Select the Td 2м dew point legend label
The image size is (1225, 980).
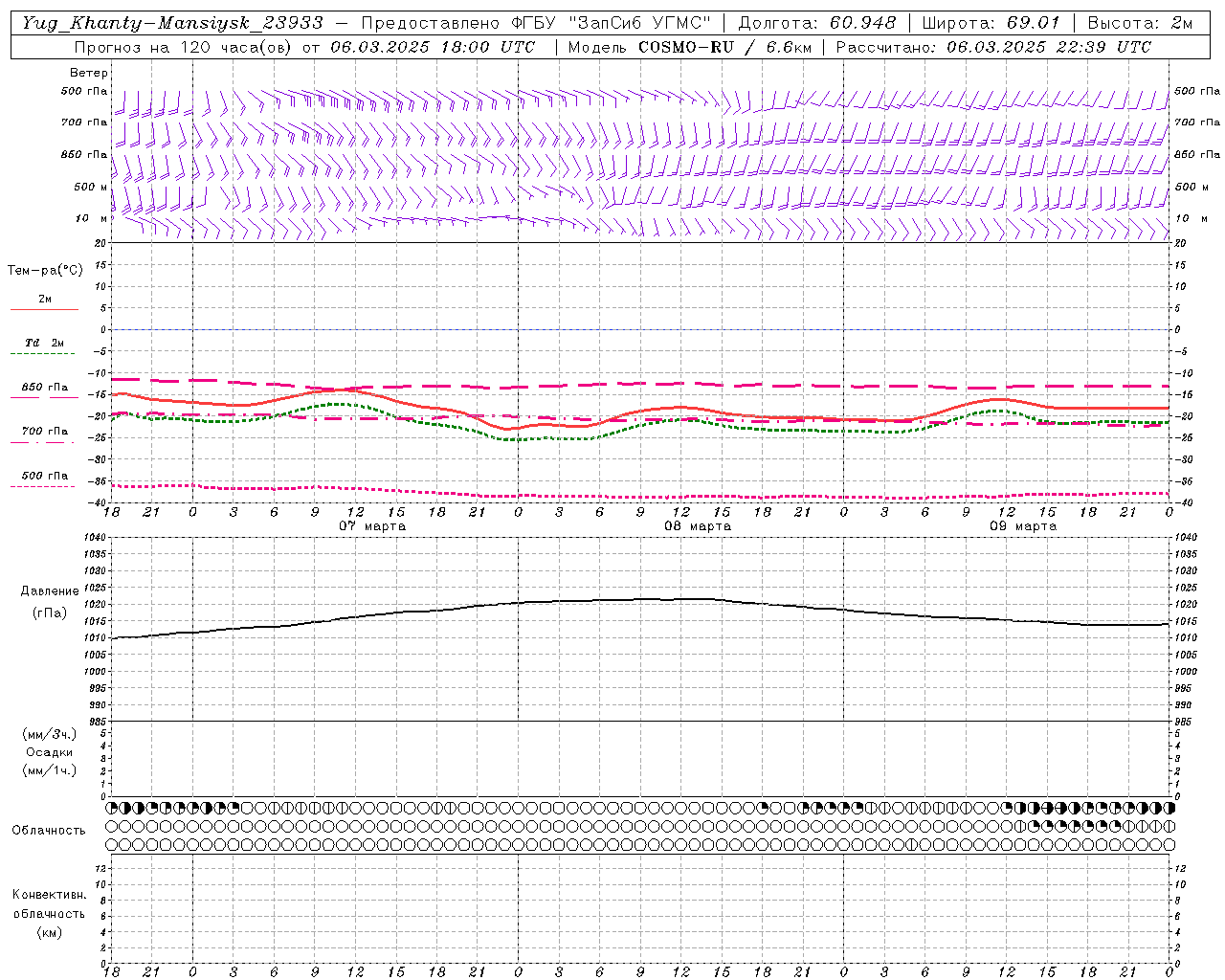[44, 343]
